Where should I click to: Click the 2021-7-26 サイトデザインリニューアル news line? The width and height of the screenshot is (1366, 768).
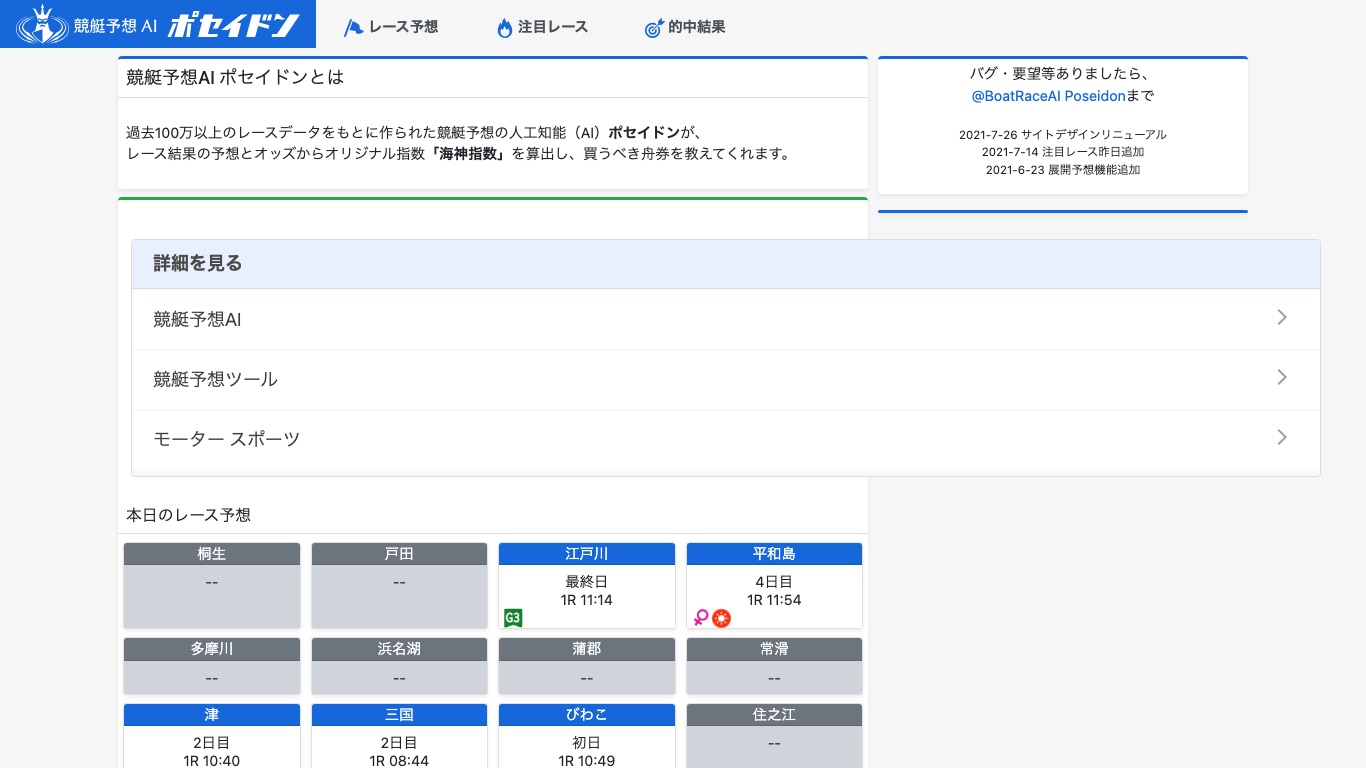[x=1063, y=134]
